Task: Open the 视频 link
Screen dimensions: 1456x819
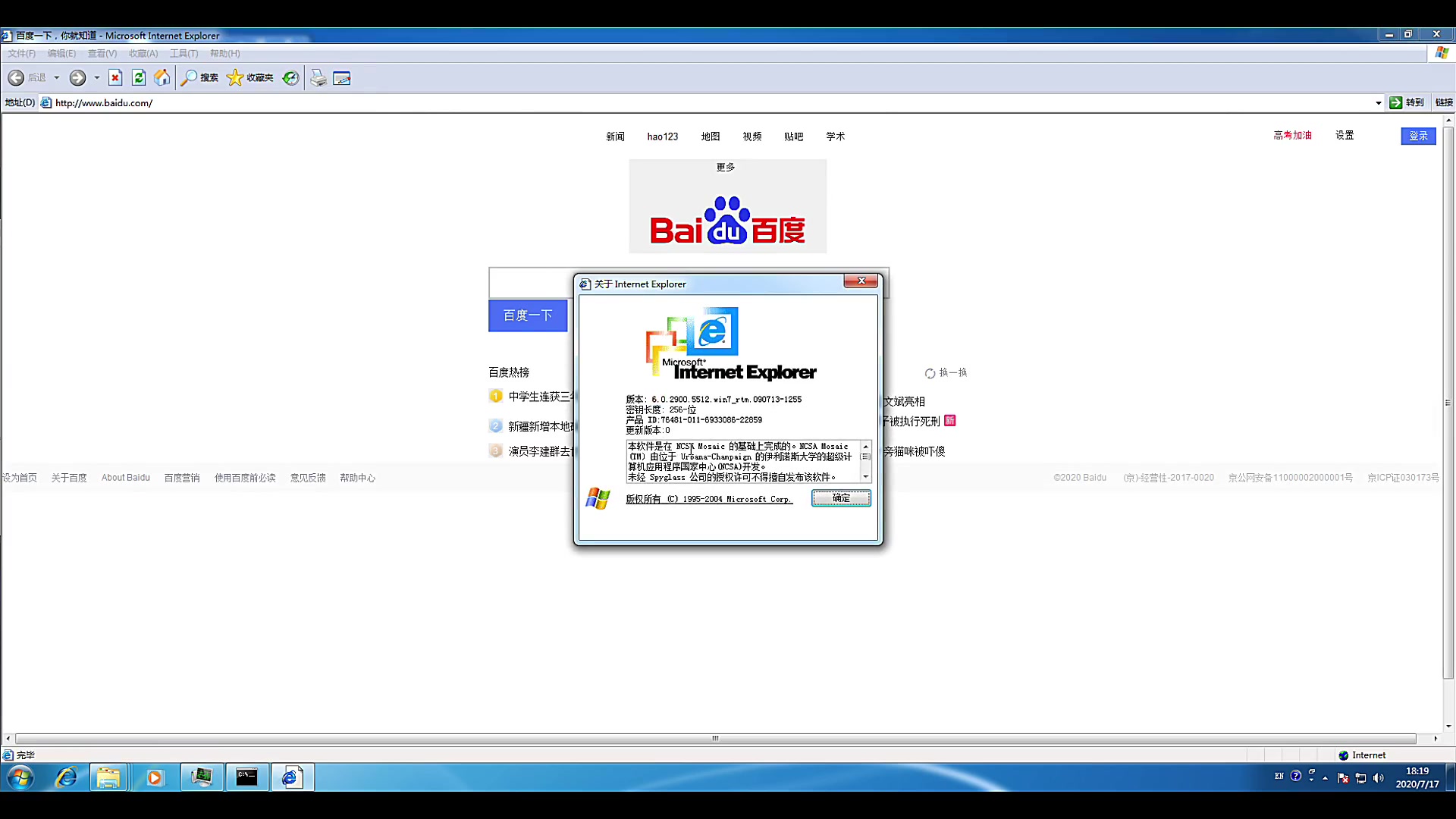Action: [x=752, y=136]
